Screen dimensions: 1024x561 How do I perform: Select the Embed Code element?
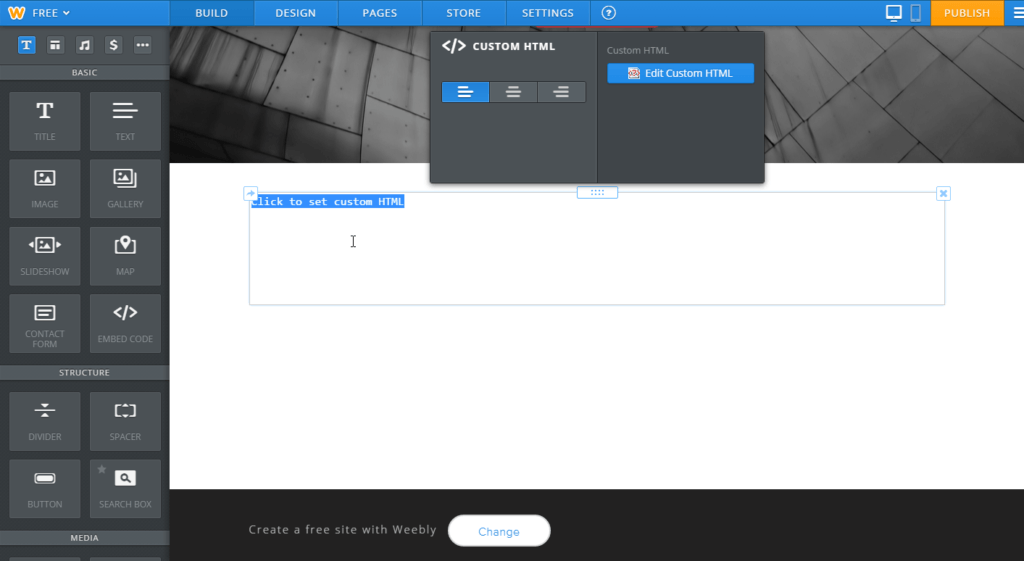pos(125,324)
